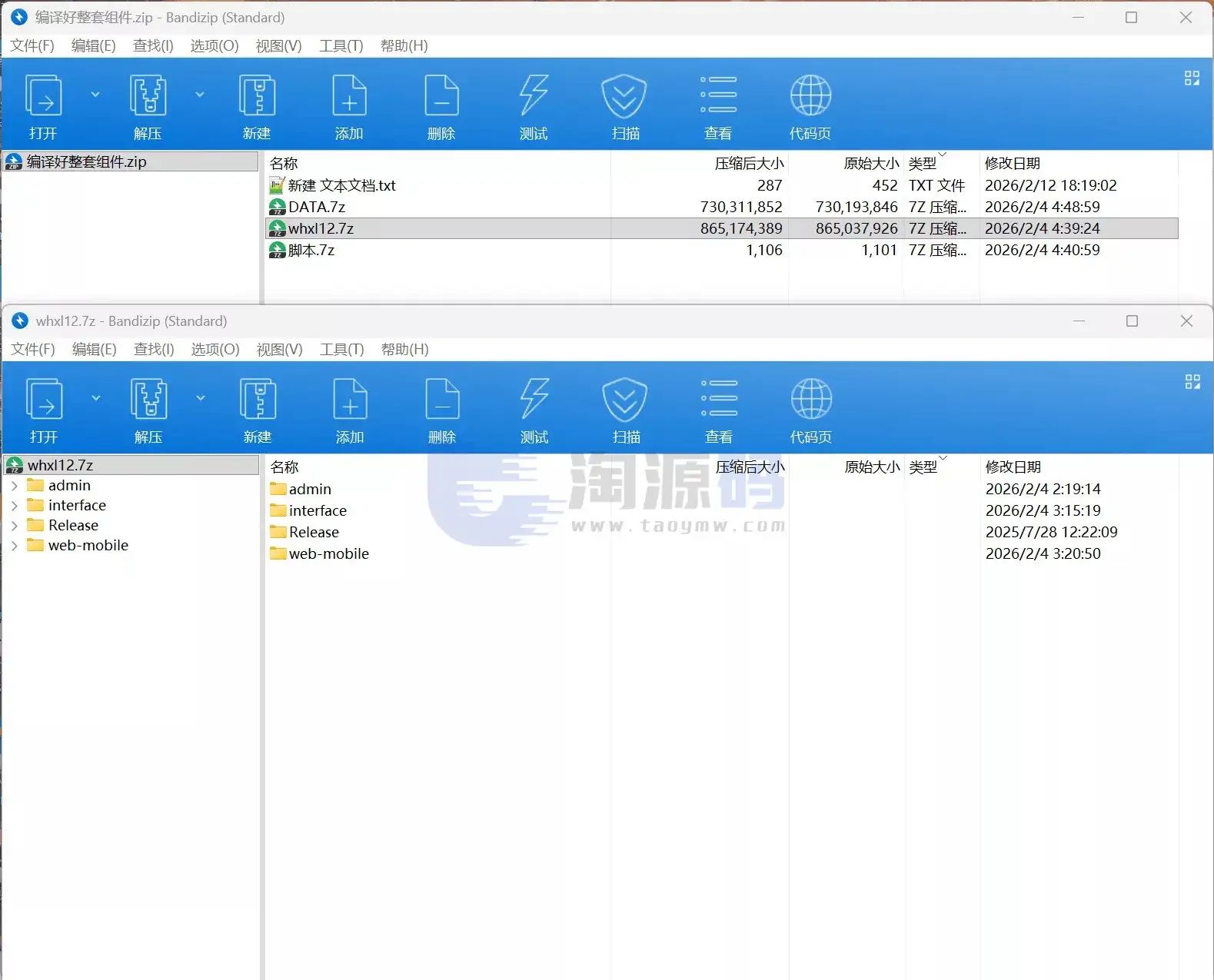This screenshot has height=980, width=1214.
Task: Open 编辑(E) menu in 编译好整套组件.zip window
Action: (94, 45)
